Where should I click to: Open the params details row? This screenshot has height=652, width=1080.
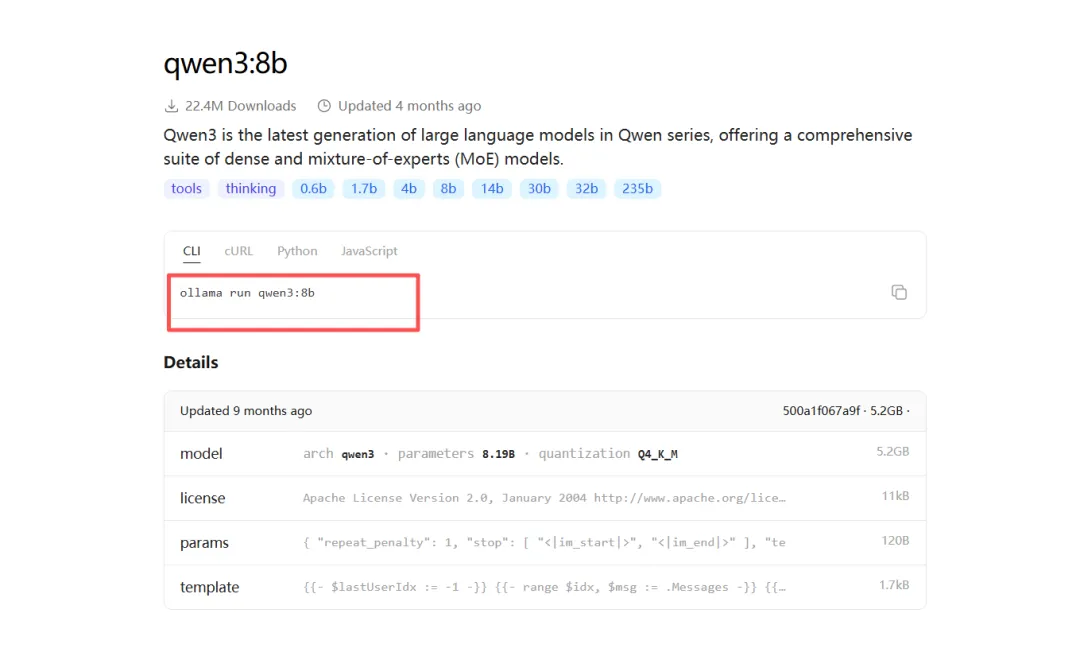545,543
